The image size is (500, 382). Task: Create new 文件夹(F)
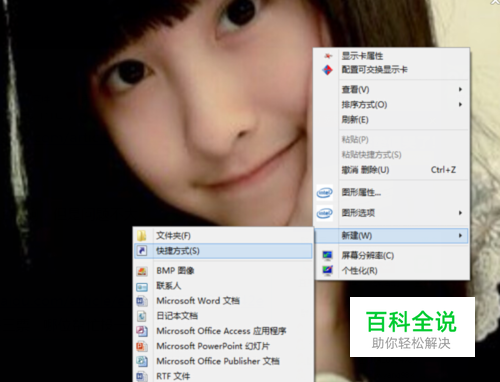pyautogui.click(x=223, y=236)
